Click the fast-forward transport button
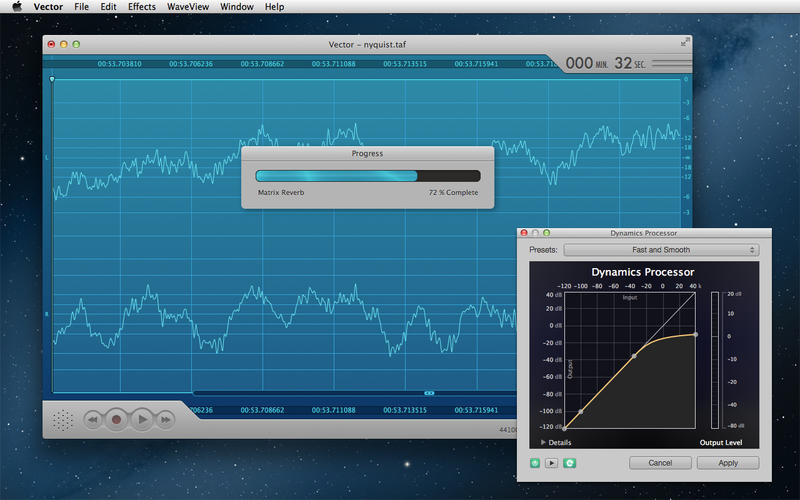This screenshot has width=800, height=500. point(167,420)
